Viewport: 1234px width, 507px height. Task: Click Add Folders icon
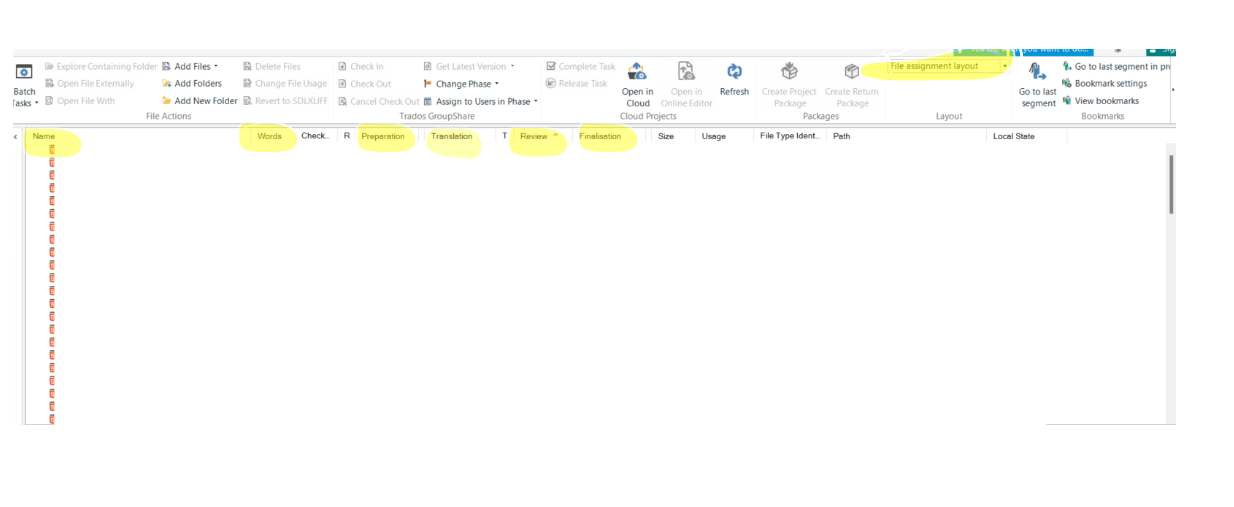166,84
